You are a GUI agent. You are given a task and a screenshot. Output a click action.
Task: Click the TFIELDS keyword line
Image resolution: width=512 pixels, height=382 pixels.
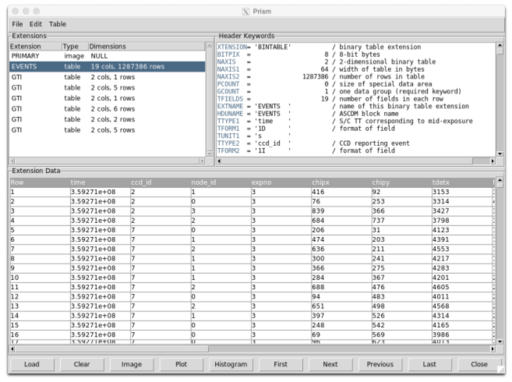330,99
